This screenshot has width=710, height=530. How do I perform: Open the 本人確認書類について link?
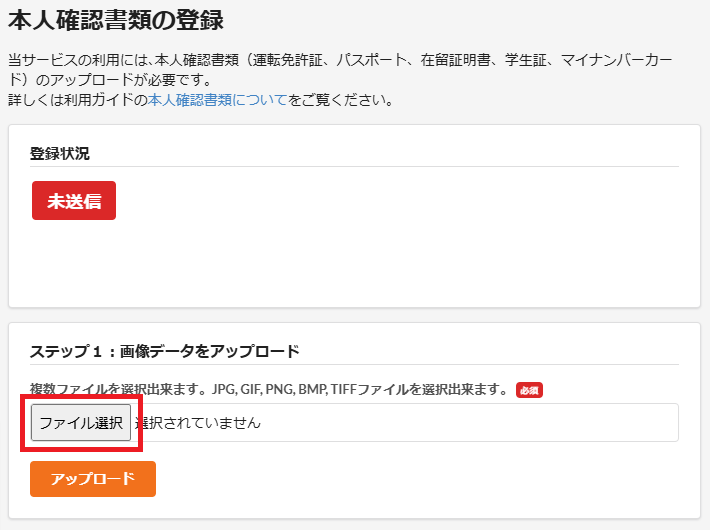(x=217, y=100)
